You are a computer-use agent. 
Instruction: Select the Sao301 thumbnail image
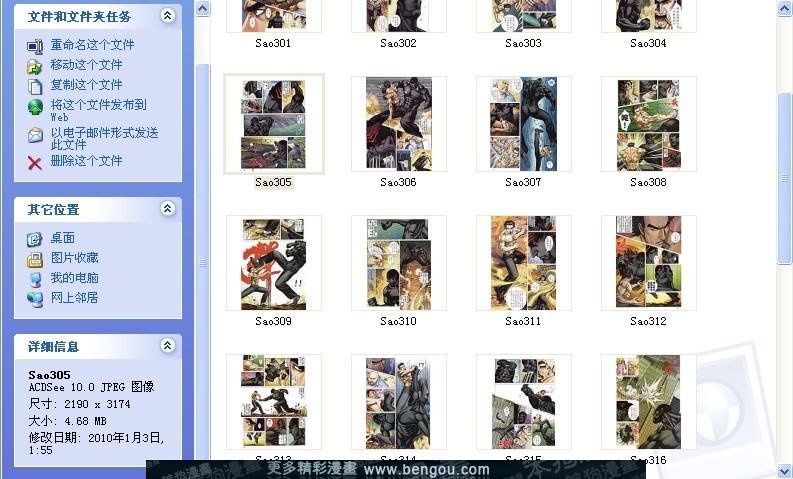click(274, 16)
